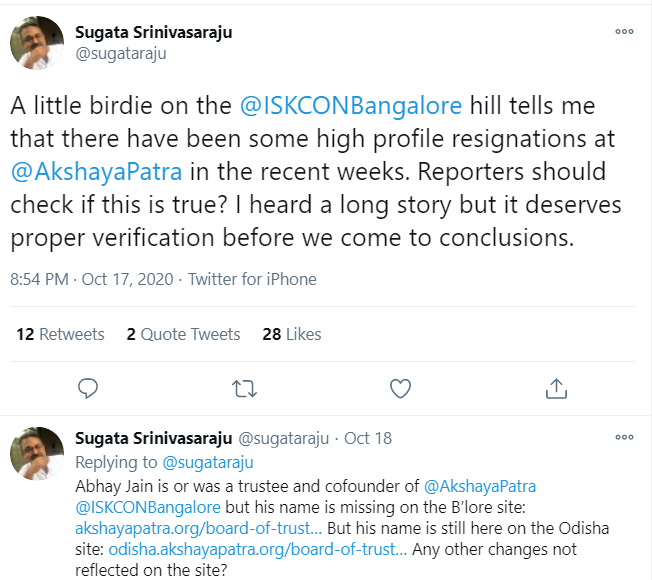Viewport: 652px width, 580px height.
Task: Open the three-dot more options menu
Action: coord(624,31)
